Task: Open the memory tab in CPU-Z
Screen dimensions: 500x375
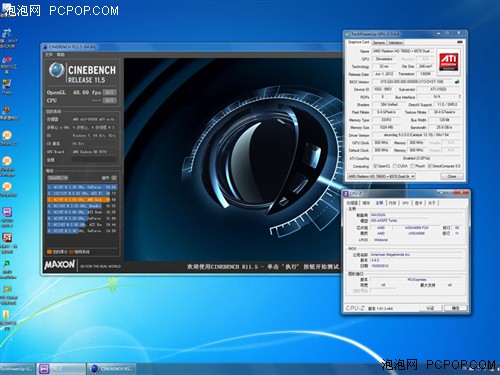Action: (x=392, y=203)
